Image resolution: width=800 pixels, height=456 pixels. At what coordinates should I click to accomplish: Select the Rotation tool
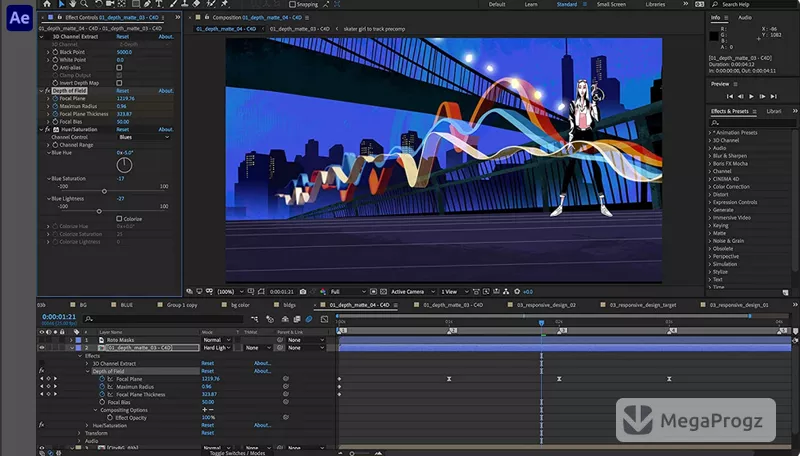coord(98,4)
